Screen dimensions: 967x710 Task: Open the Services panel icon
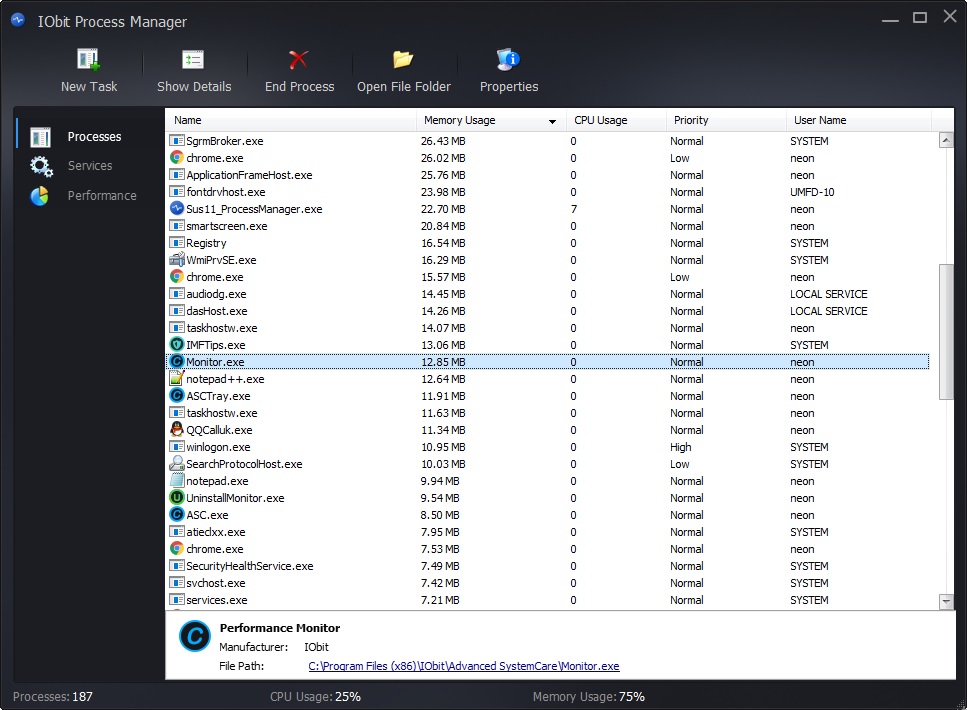(40, 166)
